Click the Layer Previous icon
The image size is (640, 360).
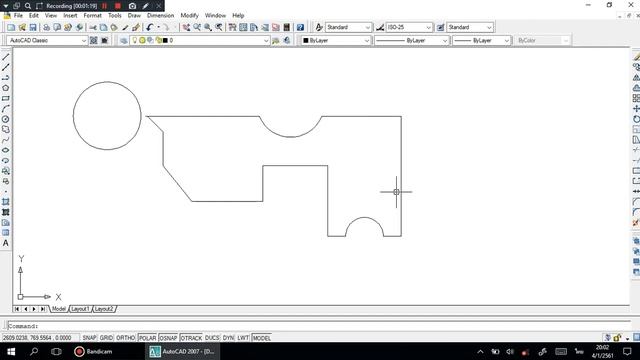pos(287,40)
